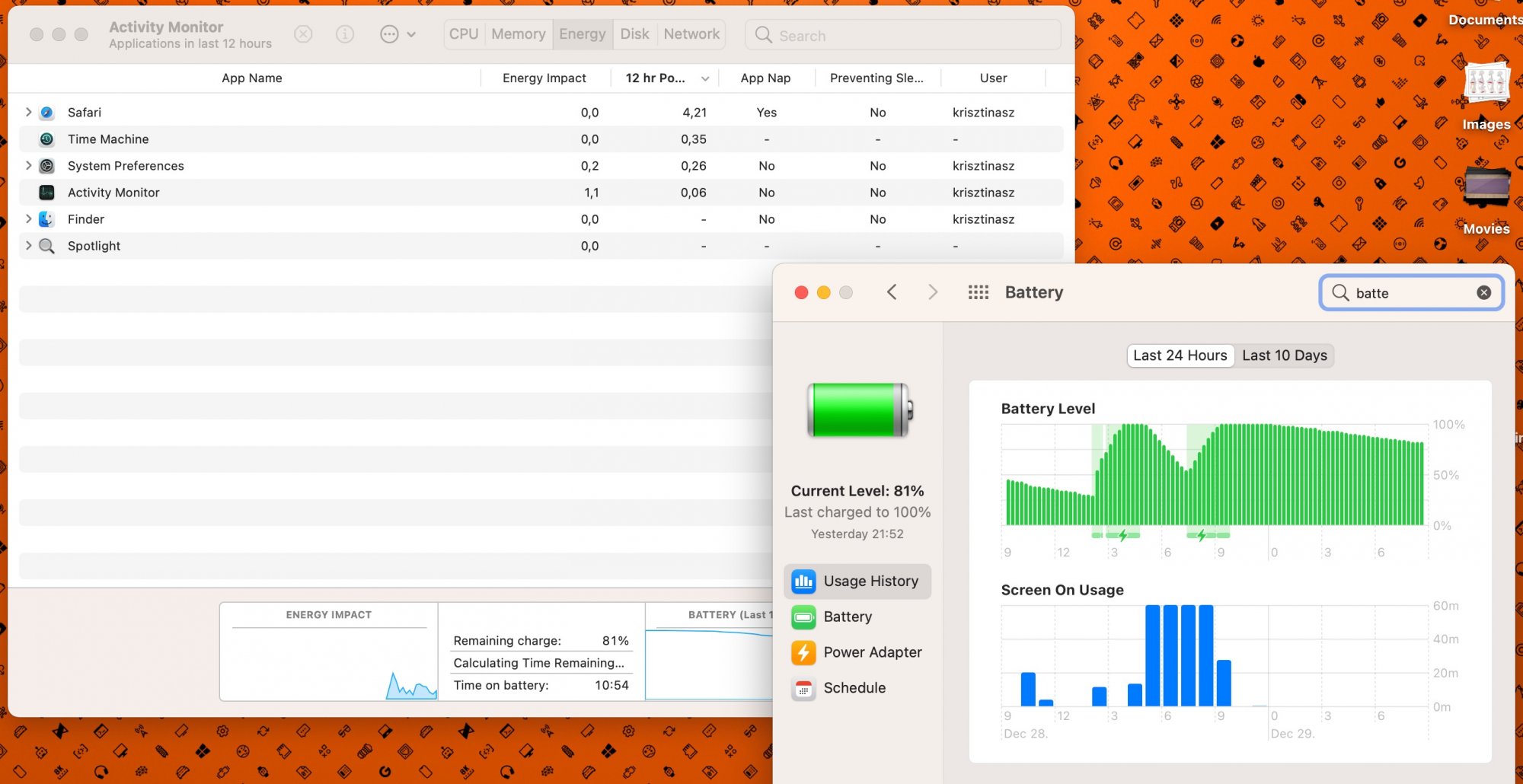This screenshot has height=784, width=1523.
Task: Open Schedule settings
Action: point(857,688)
